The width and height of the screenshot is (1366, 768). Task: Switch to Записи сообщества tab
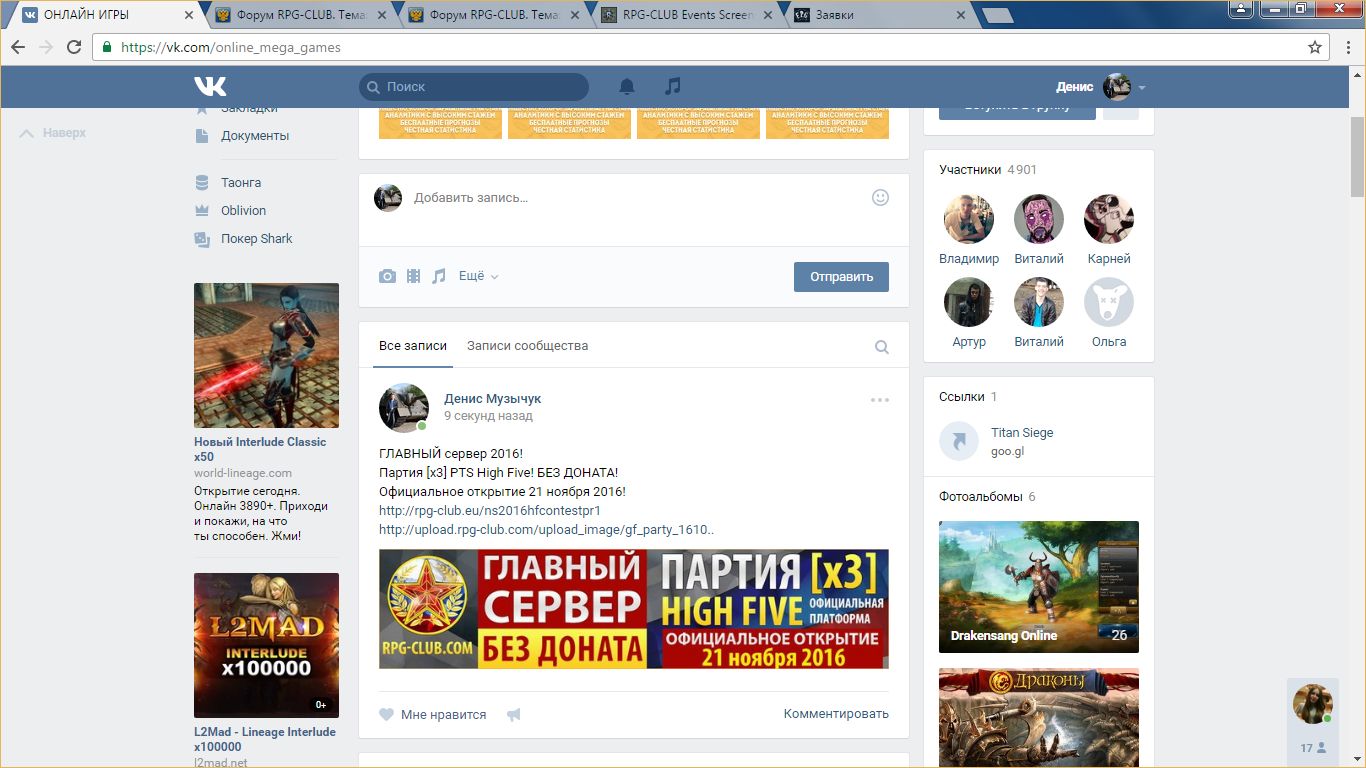coord(527,346)
